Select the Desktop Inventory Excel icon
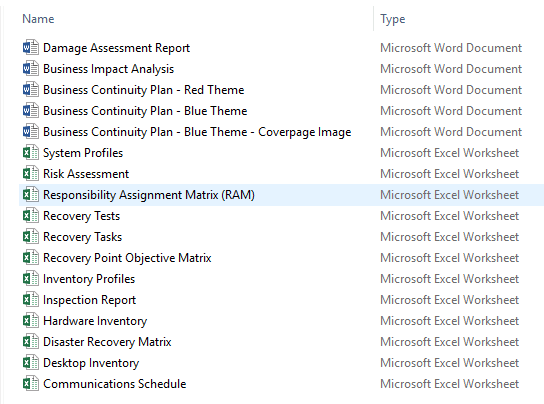This screenshot has height=404, width=544. pyautogui.click(x=31, y=363)
